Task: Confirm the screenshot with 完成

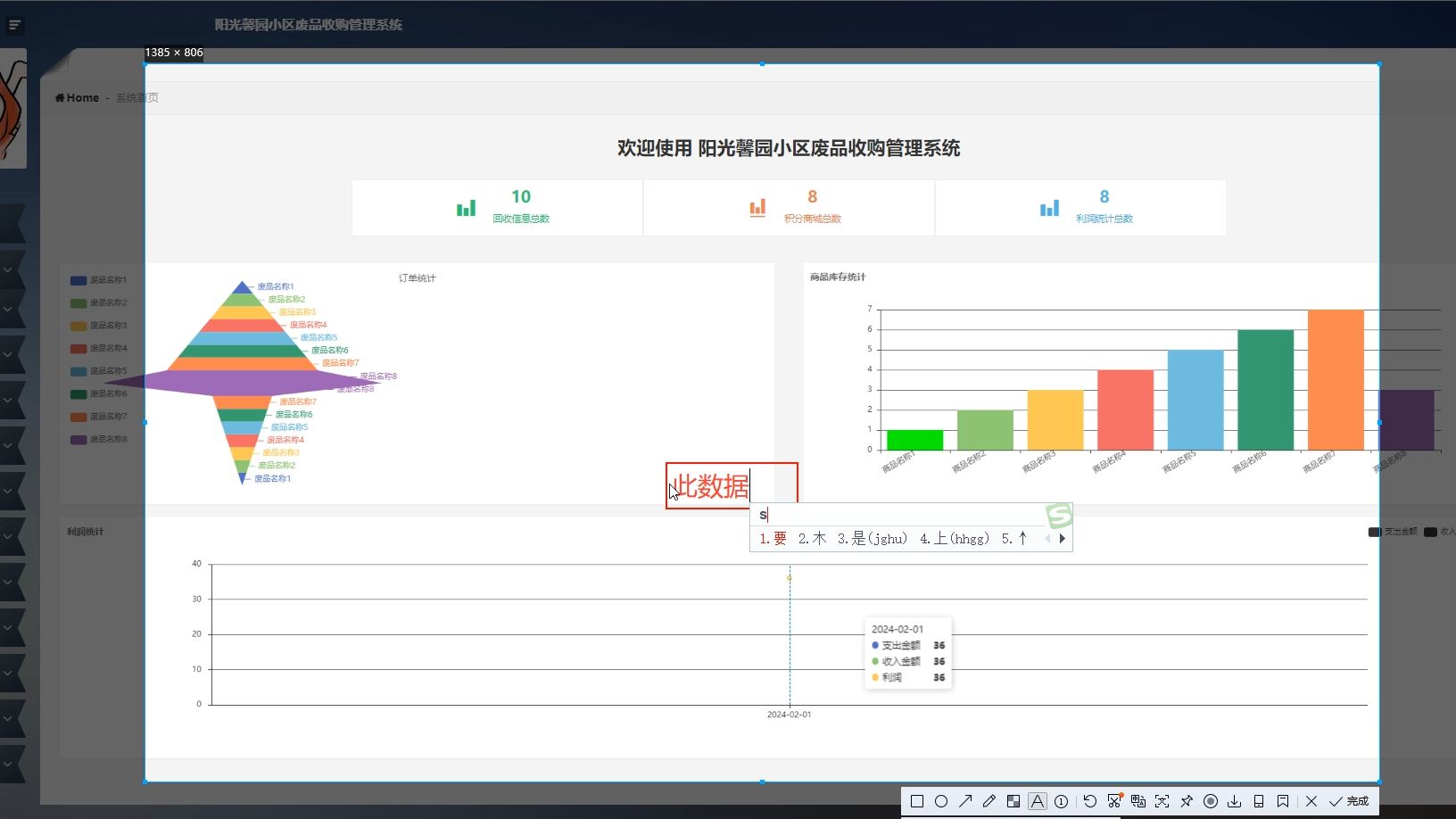Action: [x=1349, y=801]
